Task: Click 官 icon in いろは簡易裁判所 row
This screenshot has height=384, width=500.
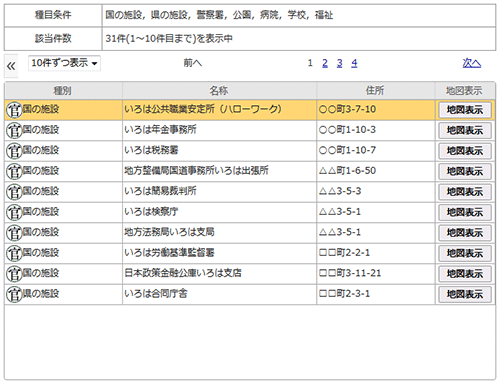Action: pos(14,192)
